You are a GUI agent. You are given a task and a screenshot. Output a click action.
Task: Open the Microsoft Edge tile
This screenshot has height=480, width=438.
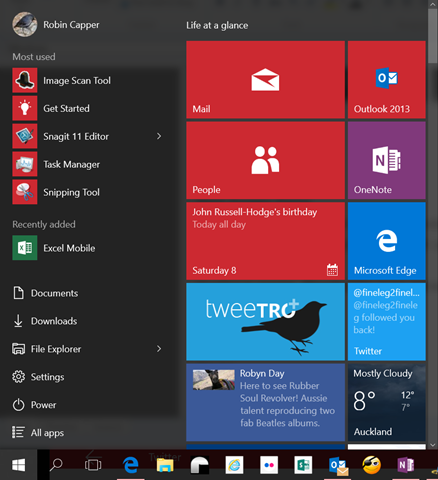(x=387, y=241)
